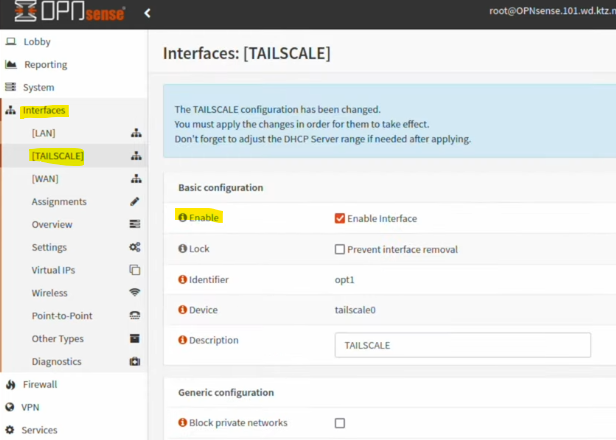
Task: Go to Interfaces Assignments
Action: 59,202
